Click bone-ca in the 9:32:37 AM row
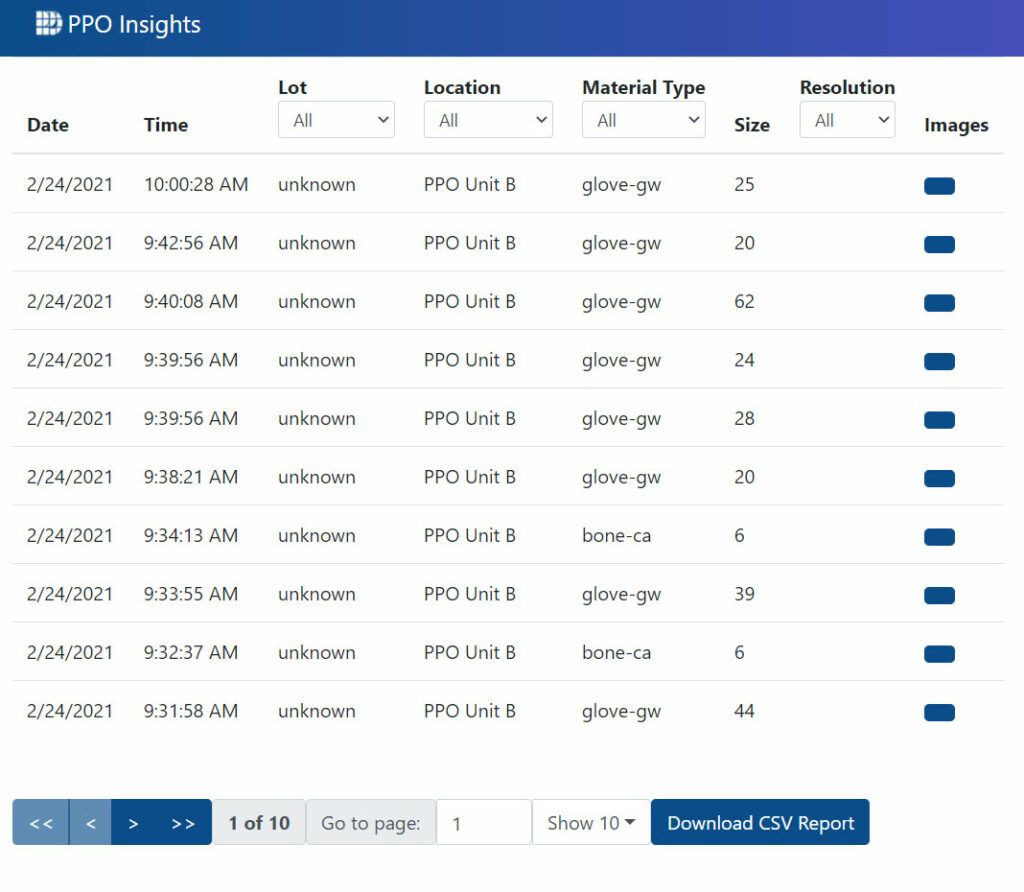This screenshot has width=1024, height=892. click(x=616, y=652)
